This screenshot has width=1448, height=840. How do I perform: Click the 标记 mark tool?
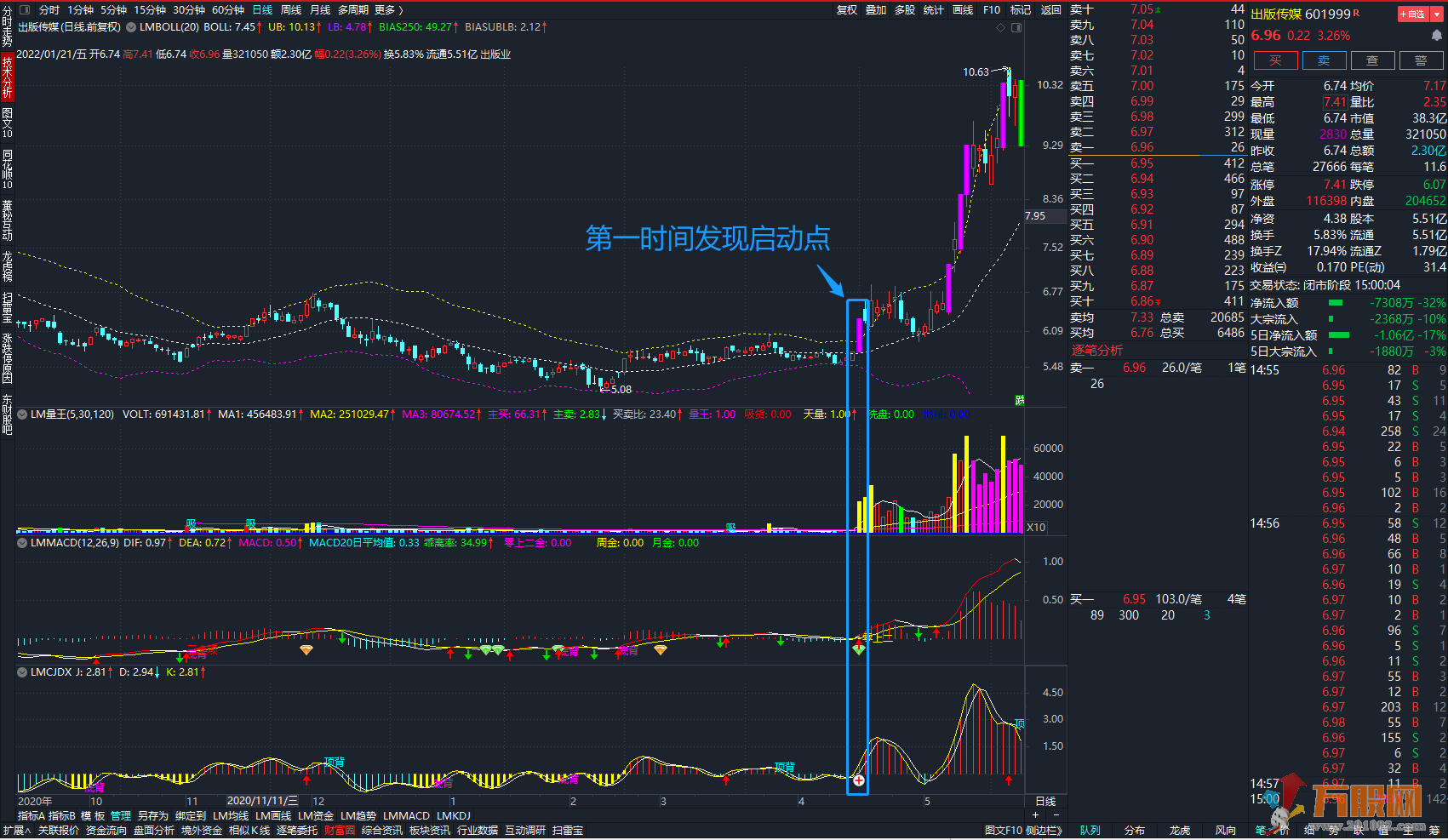1021,10
